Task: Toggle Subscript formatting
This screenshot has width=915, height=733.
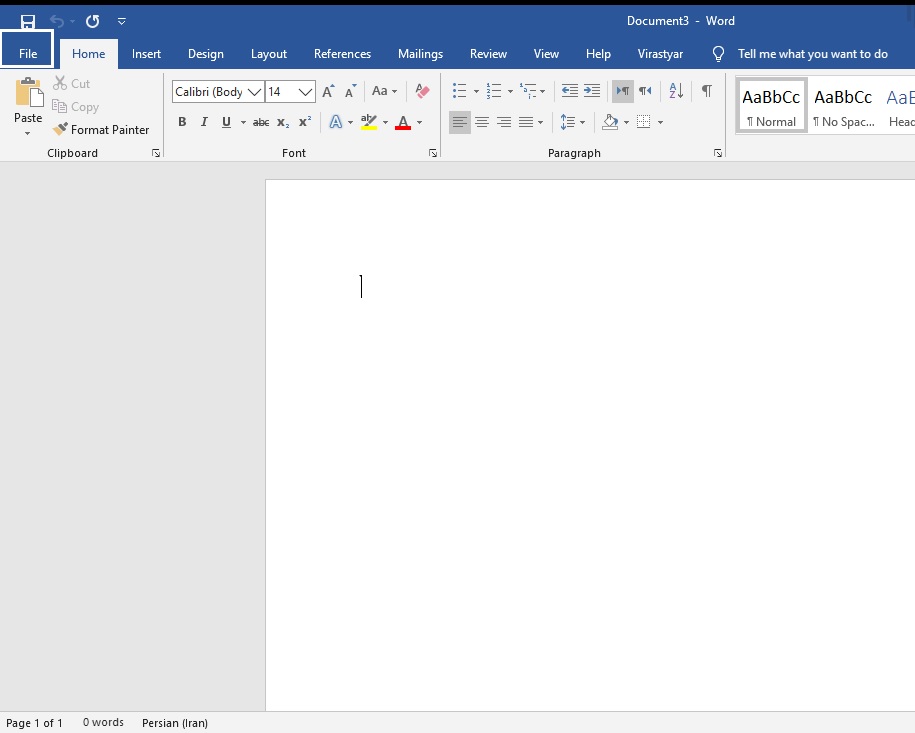Action: 283,122
